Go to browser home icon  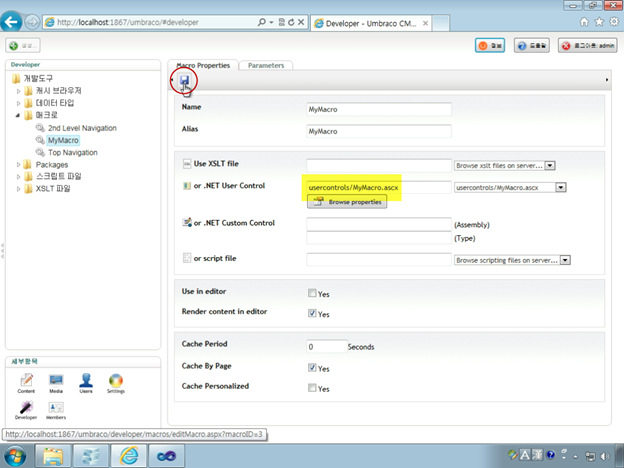click(584, 22)
